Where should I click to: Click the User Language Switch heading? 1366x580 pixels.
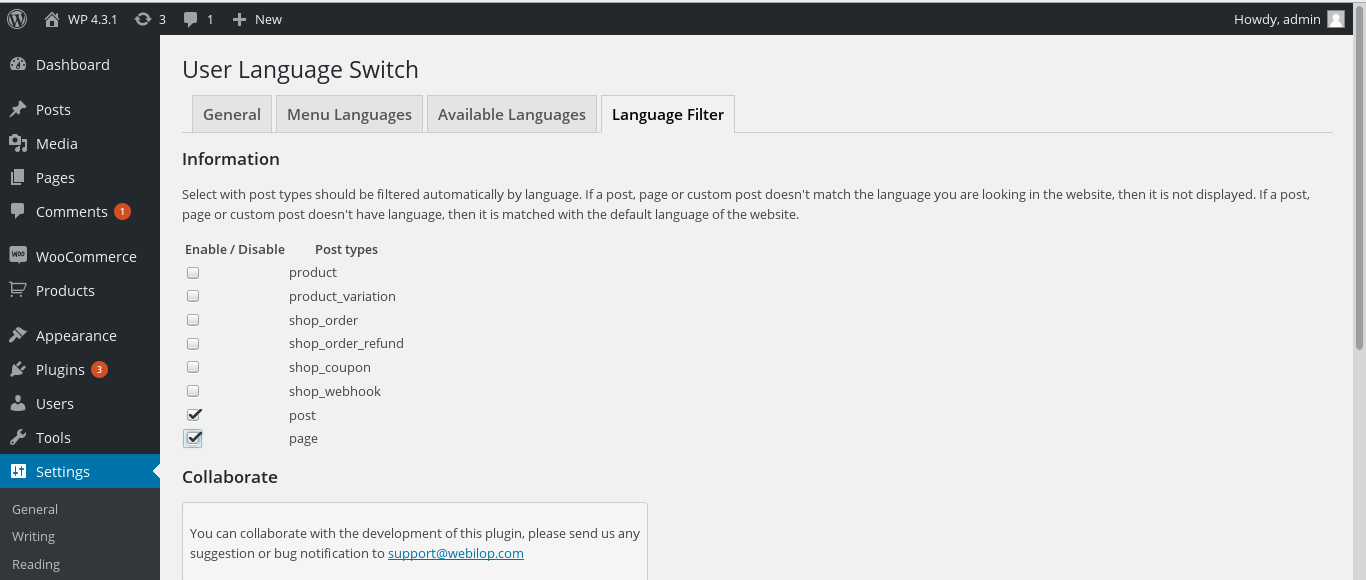coord(300,70)
